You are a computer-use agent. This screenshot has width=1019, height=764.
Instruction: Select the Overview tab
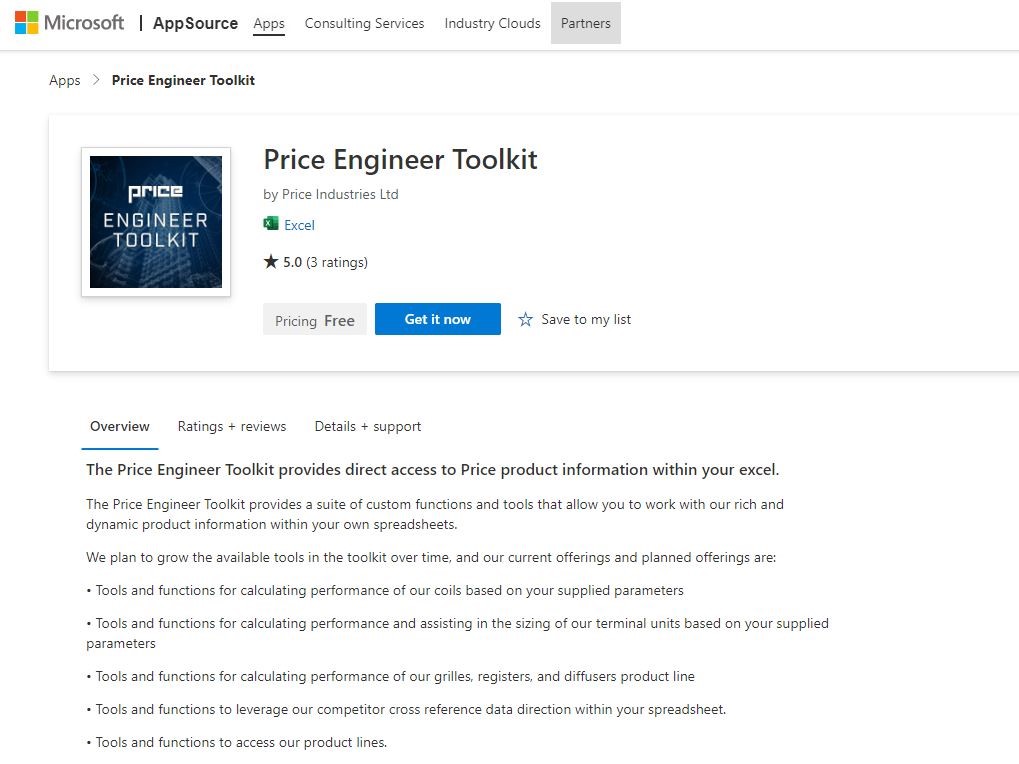pos(120,426)
